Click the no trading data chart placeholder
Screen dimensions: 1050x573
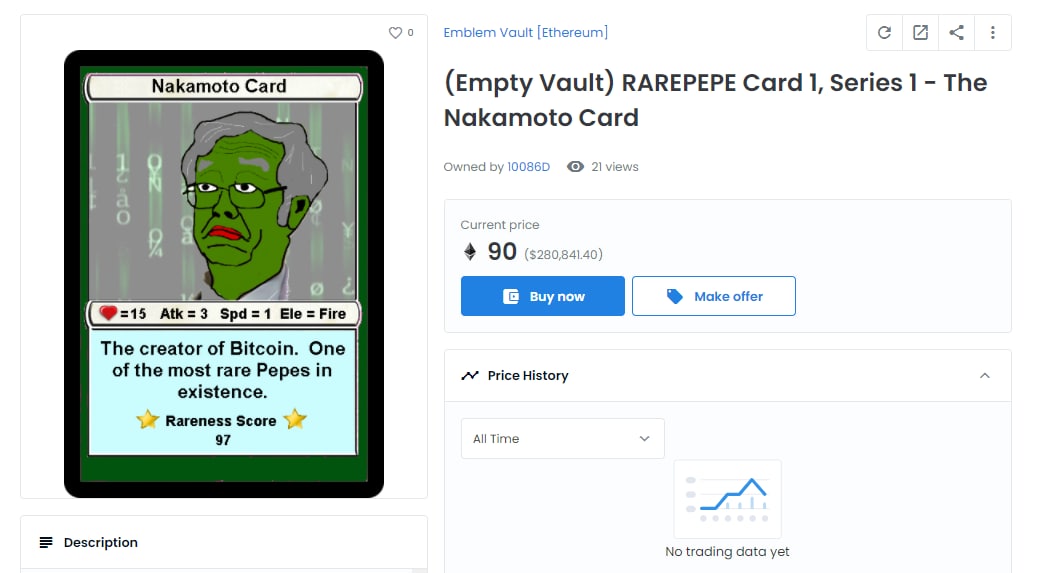point(727,499)
